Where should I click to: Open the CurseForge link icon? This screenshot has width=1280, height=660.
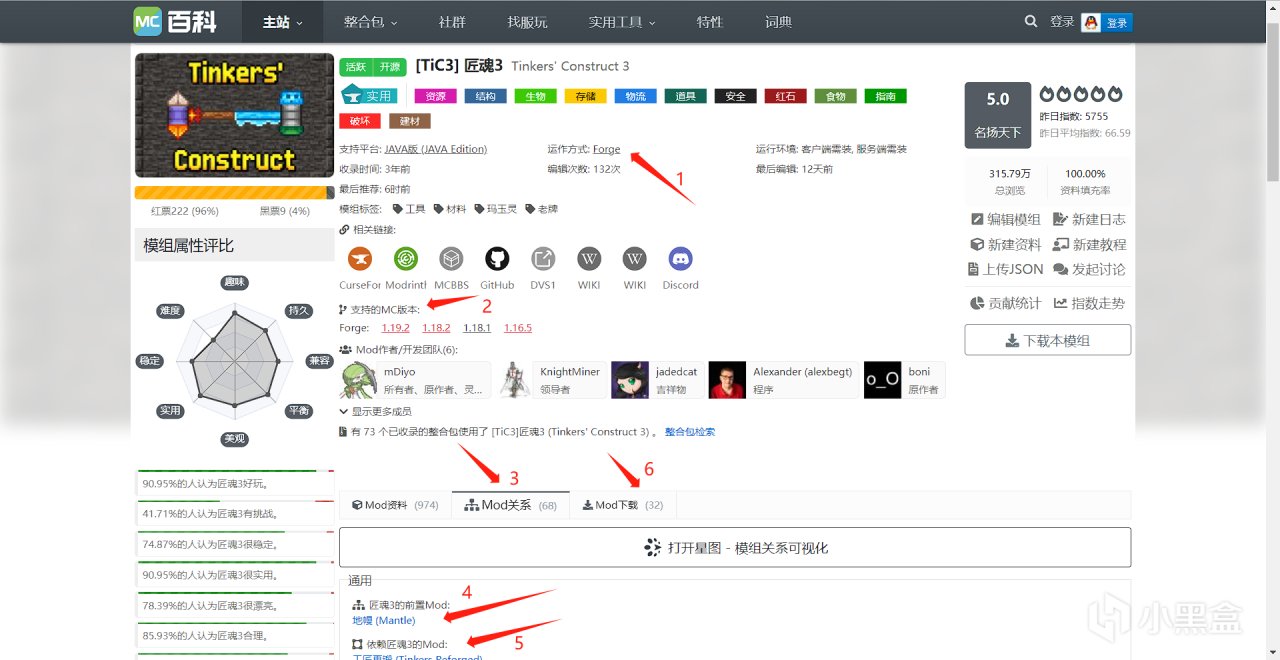pos(359,260)
